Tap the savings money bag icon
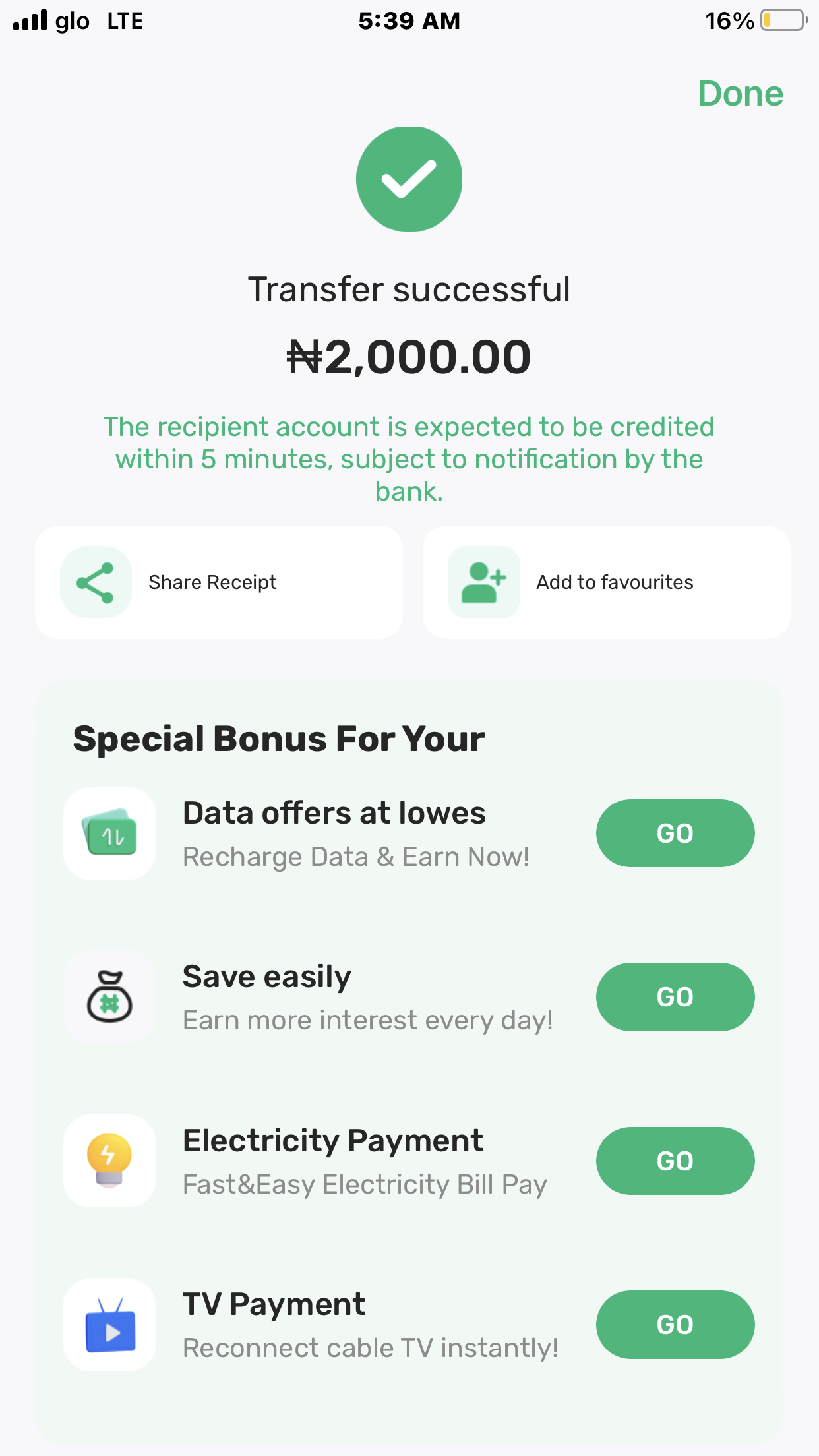The image size is (819, 1456). coord(109,997)
